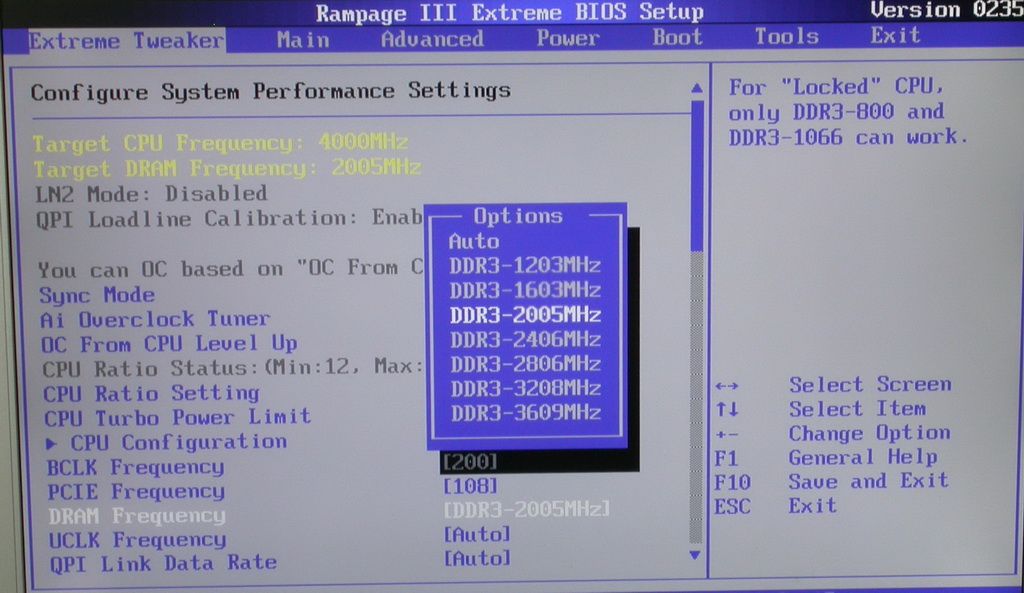Open the CPU Configuration entry
The image size is (1024, 593).
tap(178, 443)
